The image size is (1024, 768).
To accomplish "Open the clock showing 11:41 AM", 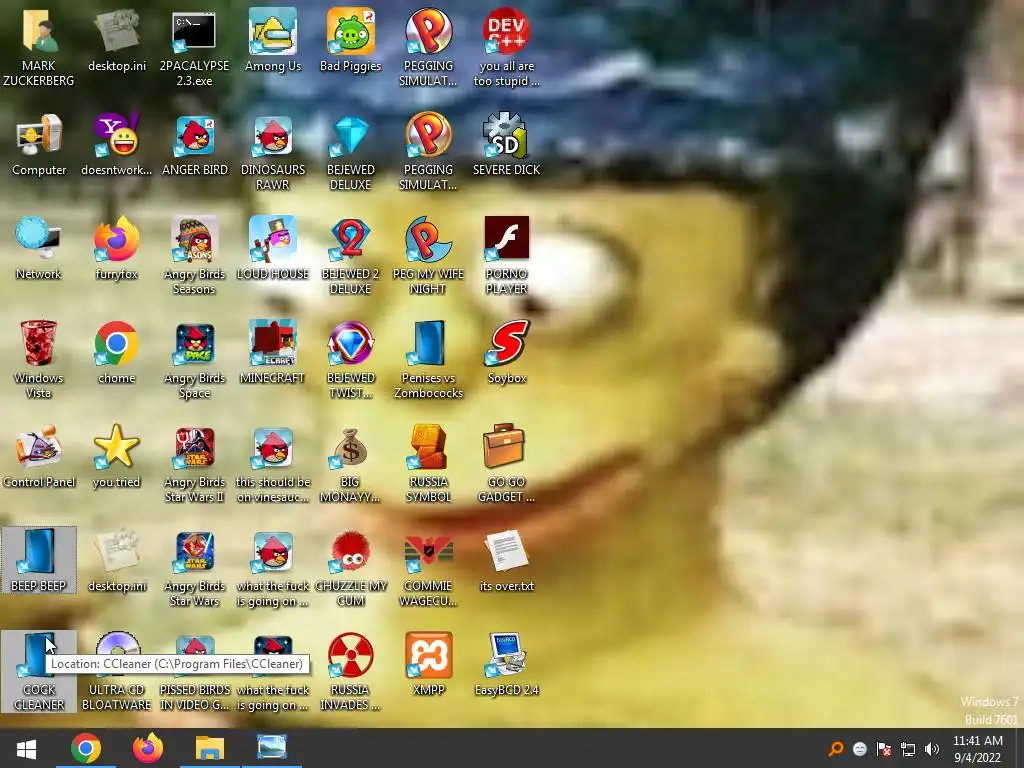I will (978, 748).
